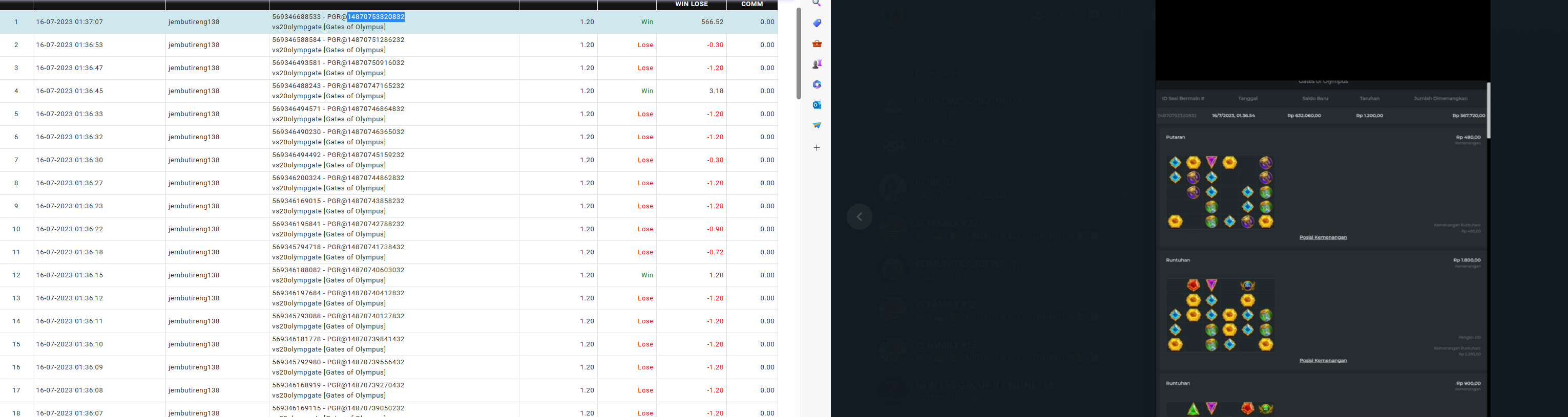The height and width of the screenshot is (417, 1568).
Task: Click Win status in row 12
Action: tap(647, 275)
